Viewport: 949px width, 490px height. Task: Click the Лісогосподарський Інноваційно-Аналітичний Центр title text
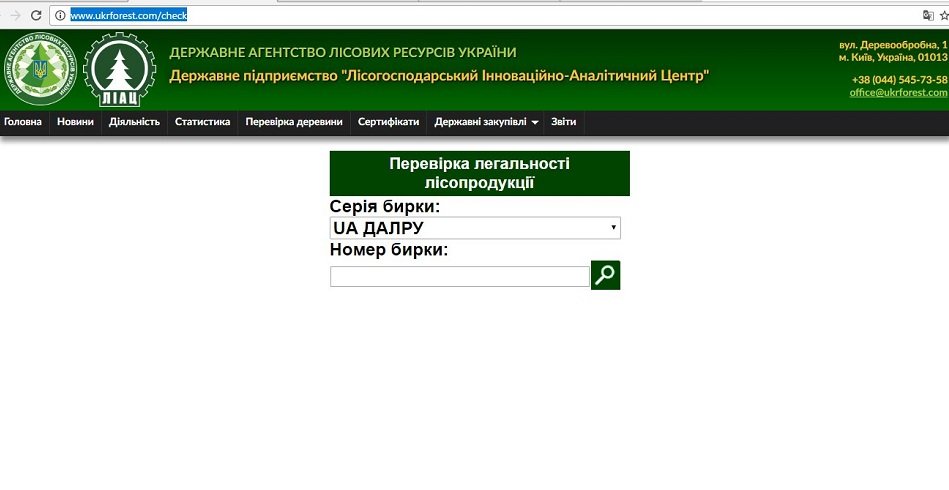click(x=525, y=76)
